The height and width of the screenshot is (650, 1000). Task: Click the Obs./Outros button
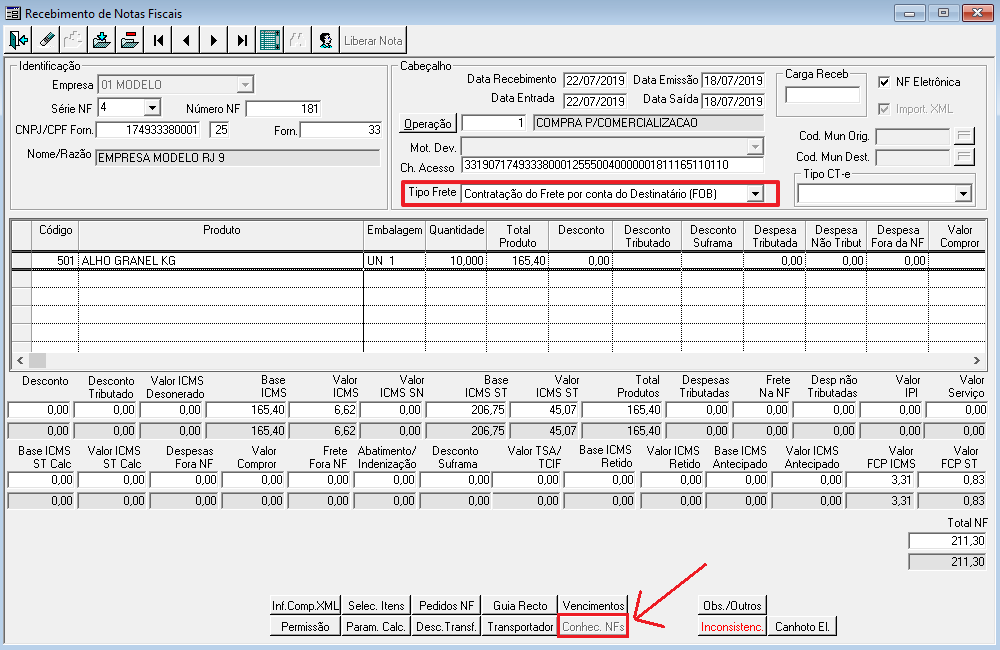point(732,605)
